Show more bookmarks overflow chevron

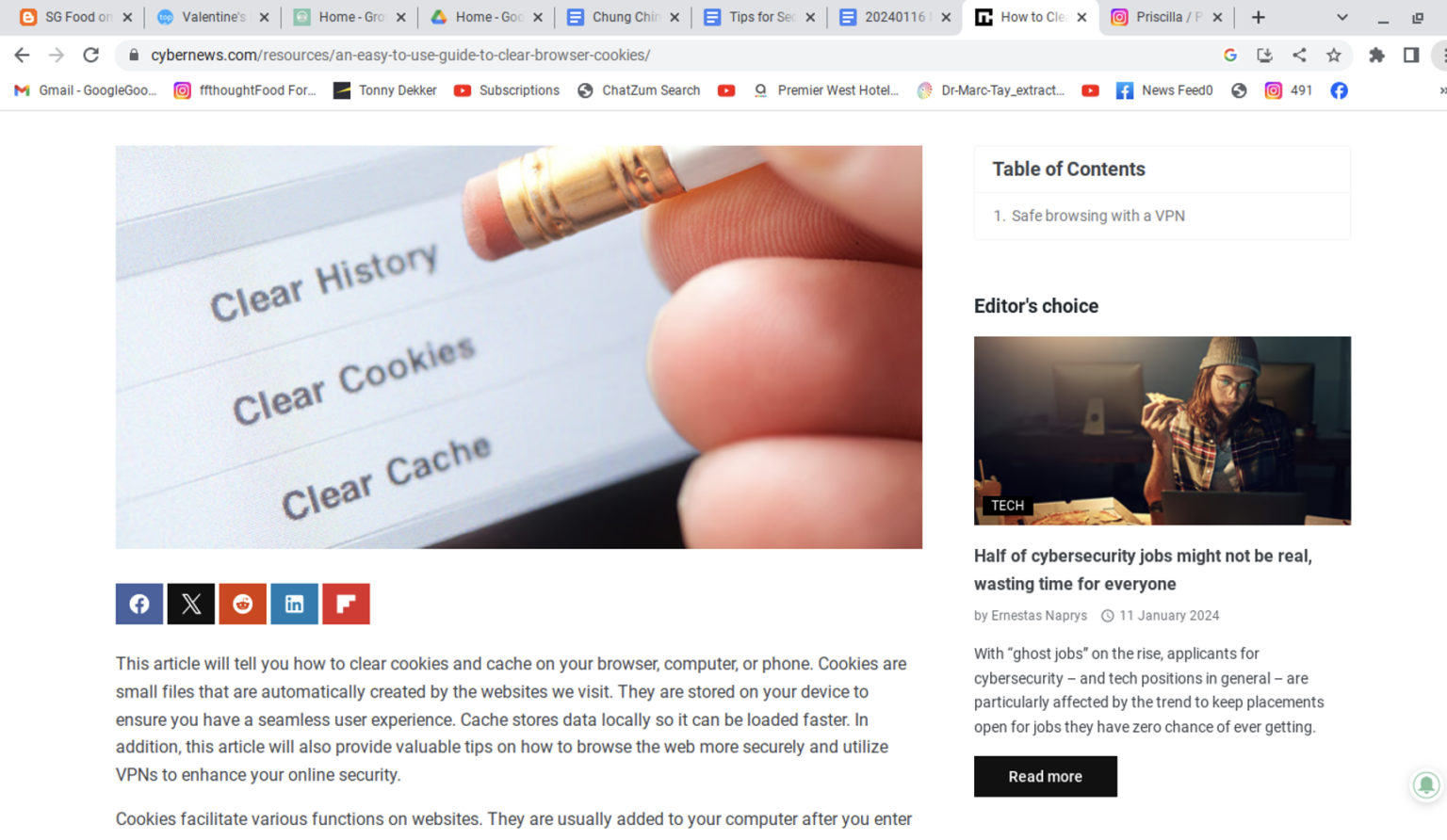pos(1441,90)
